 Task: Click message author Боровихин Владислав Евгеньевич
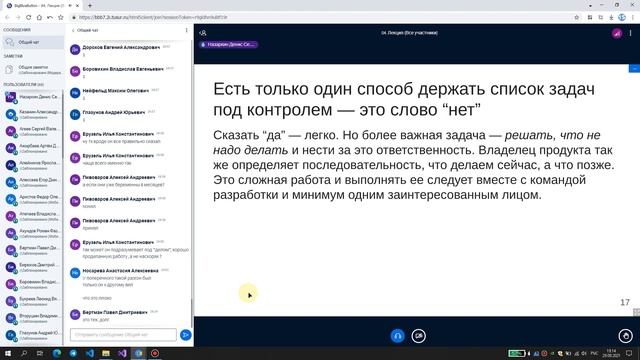point(123,69)
